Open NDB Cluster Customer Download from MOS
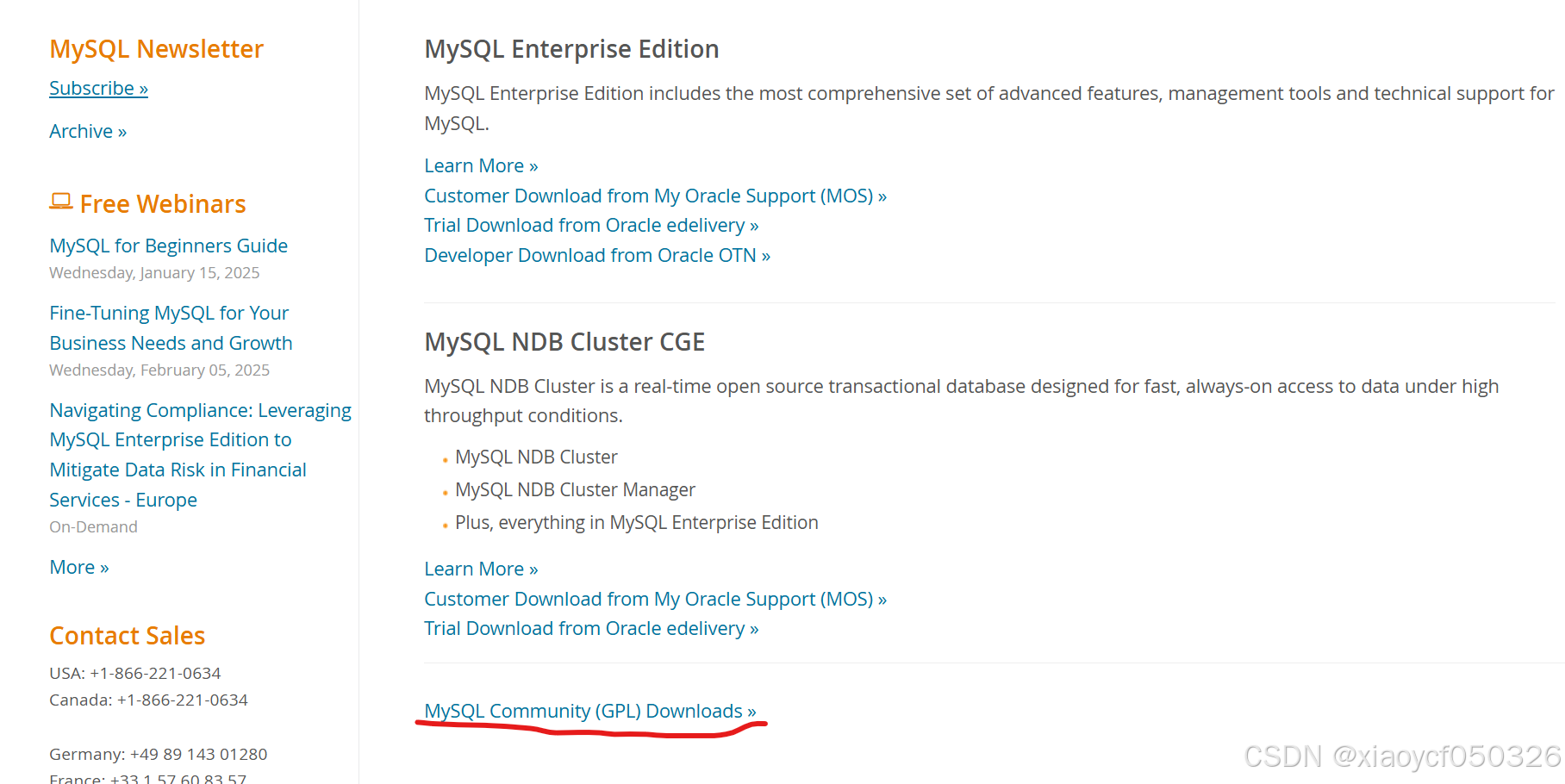The height and width of the screenshot is (784, 1565). pyautogui.click(x=655, y=599)
